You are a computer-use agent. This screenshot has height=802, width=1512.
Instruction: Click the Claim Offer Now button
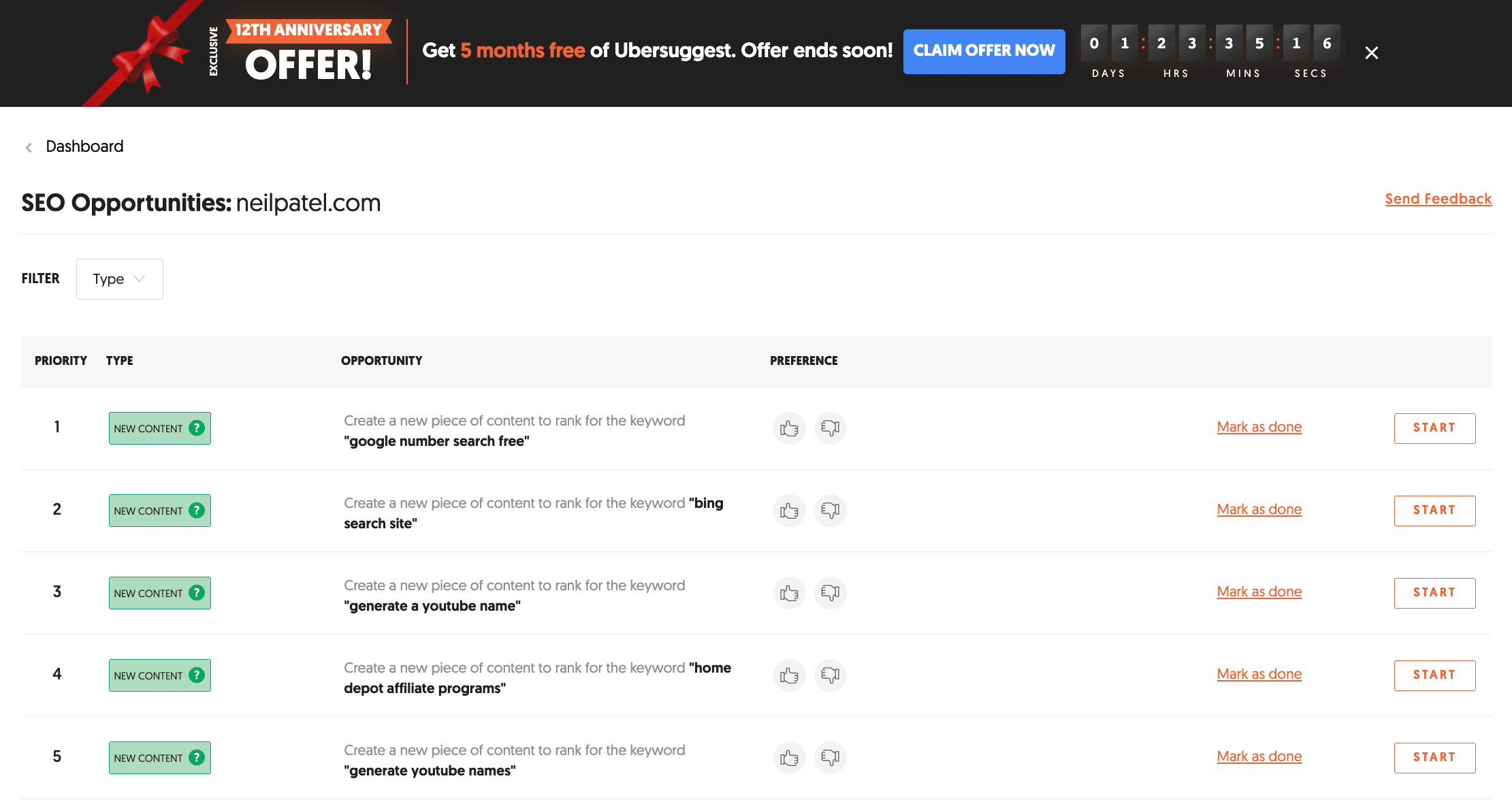(x=984, y=51)
